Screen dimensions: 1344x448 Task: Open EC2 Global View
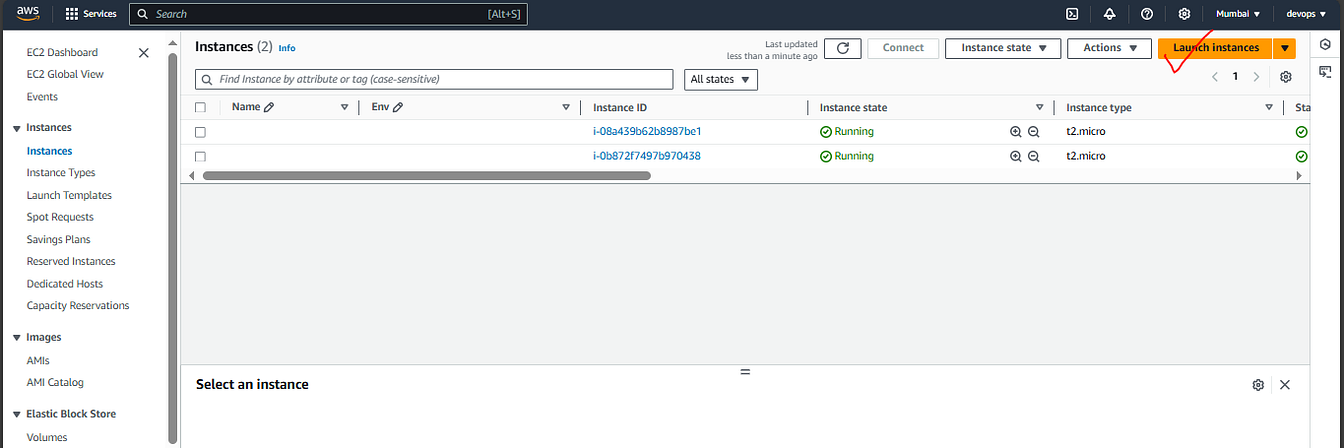click(x=65, y=74)
